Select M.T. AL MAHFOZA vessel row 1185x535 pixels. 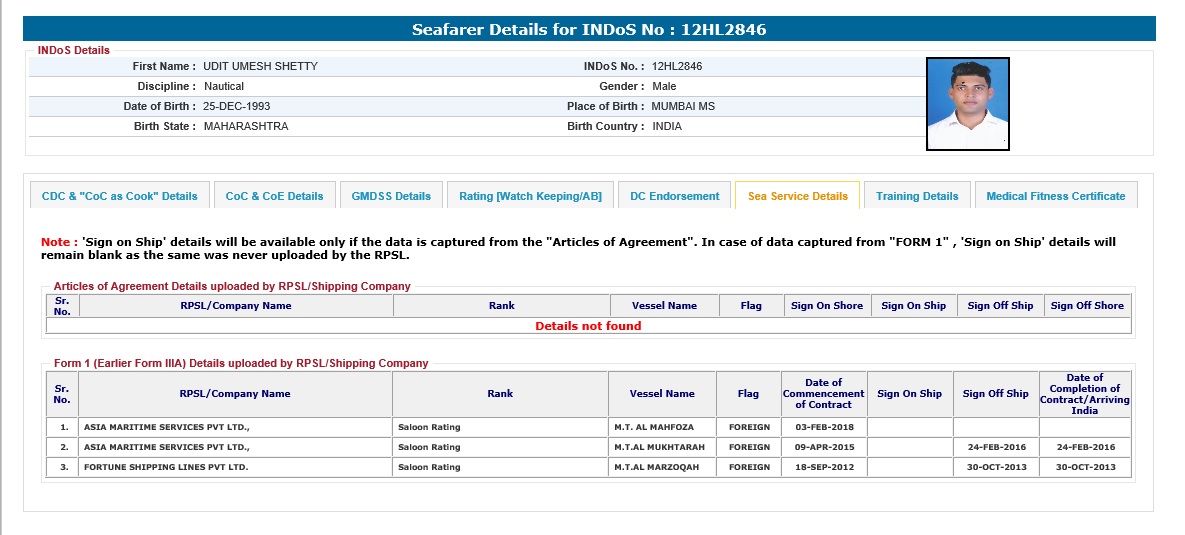[x=661, y=427]
